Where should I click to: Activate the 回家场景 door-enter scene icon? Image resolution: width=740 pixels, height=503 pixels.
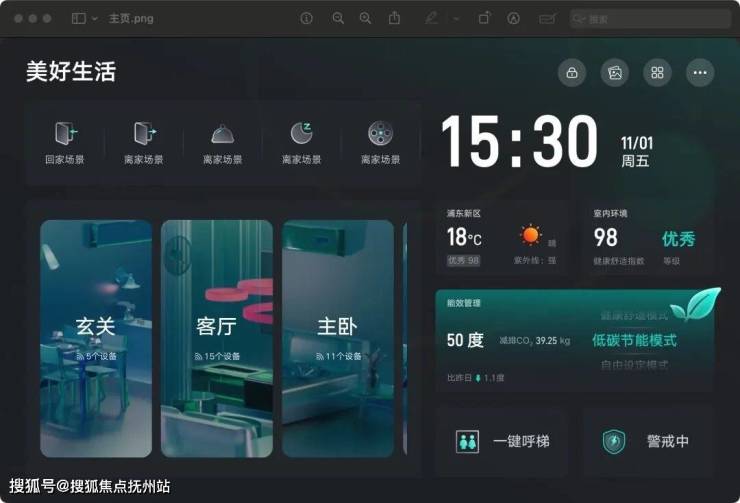[x=65, y=134]
